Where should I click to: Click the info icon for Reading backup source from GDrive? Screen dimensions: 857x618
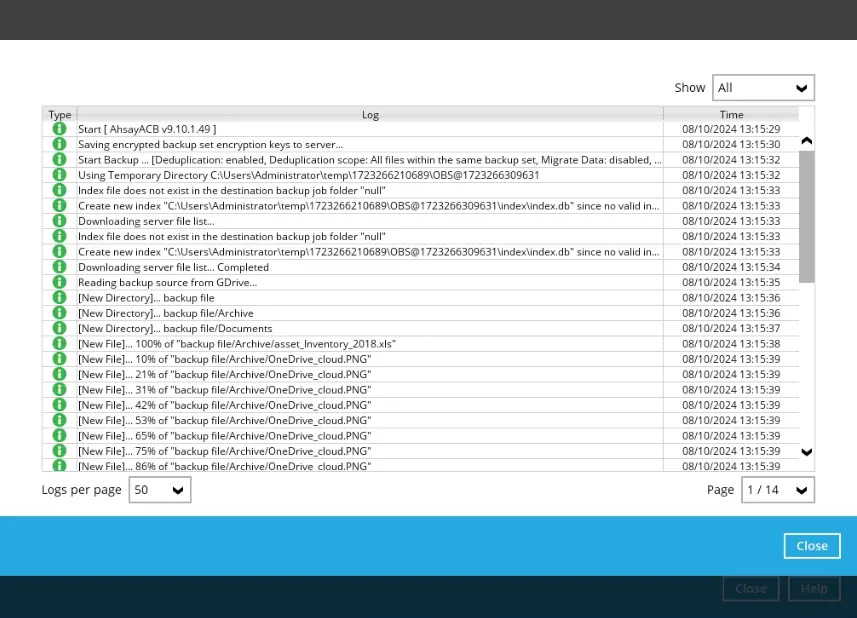click(59, 282)
